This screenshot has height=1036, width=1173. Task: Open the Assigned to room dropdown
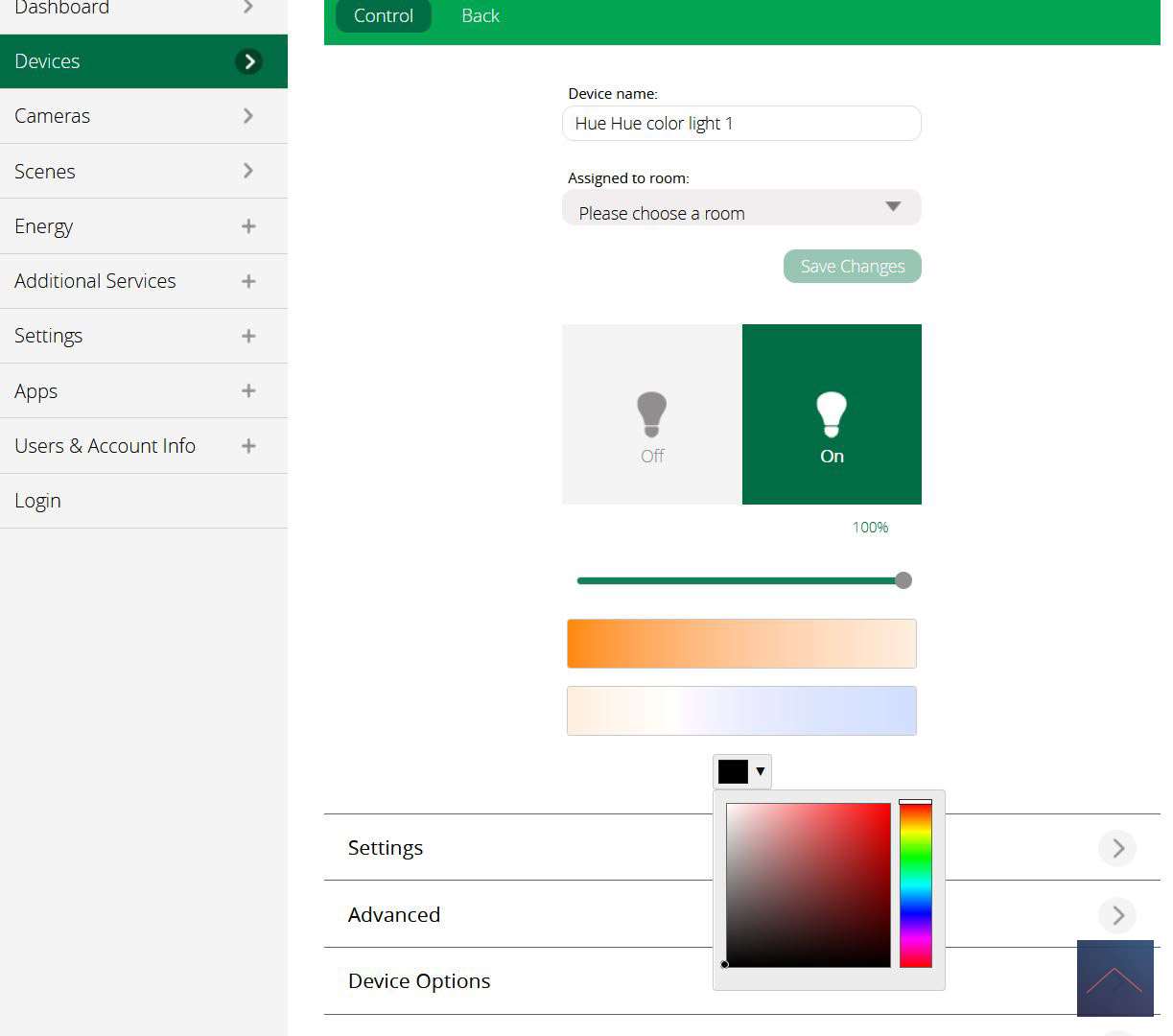point(741,208)
